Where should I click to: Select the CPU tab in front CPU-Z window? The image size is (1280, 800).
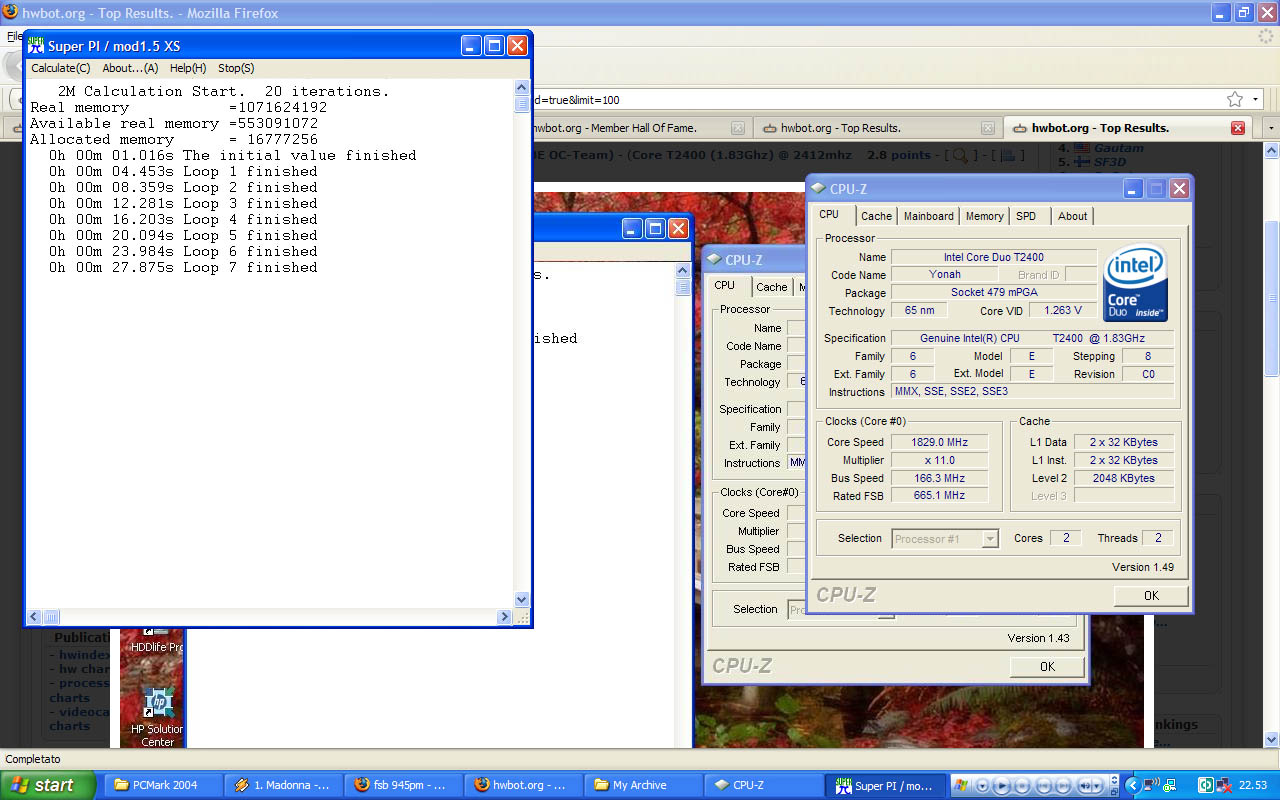829,214
